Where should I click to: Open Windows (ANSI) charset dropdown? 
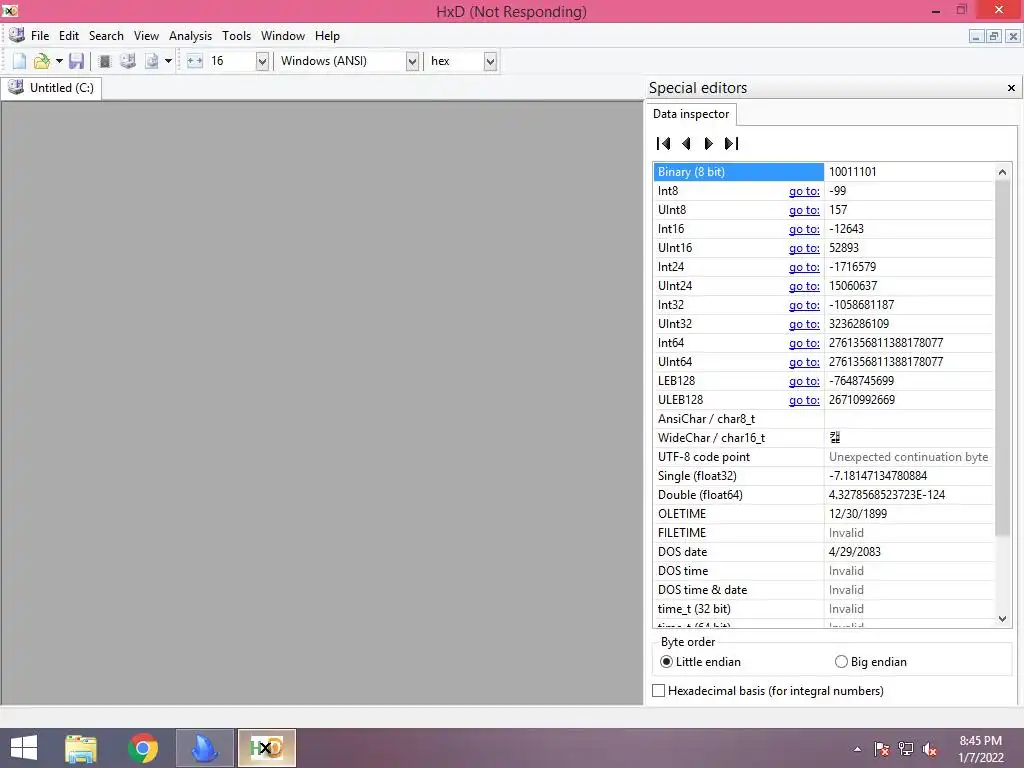pyautogui.click(x=412, y=61)
